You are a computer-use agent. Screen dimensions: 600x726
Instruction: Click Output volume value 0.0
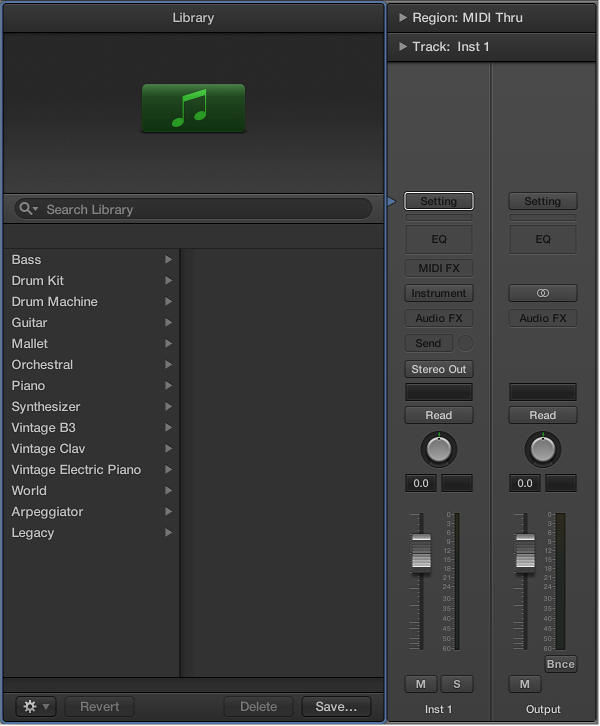pos(525,483)
